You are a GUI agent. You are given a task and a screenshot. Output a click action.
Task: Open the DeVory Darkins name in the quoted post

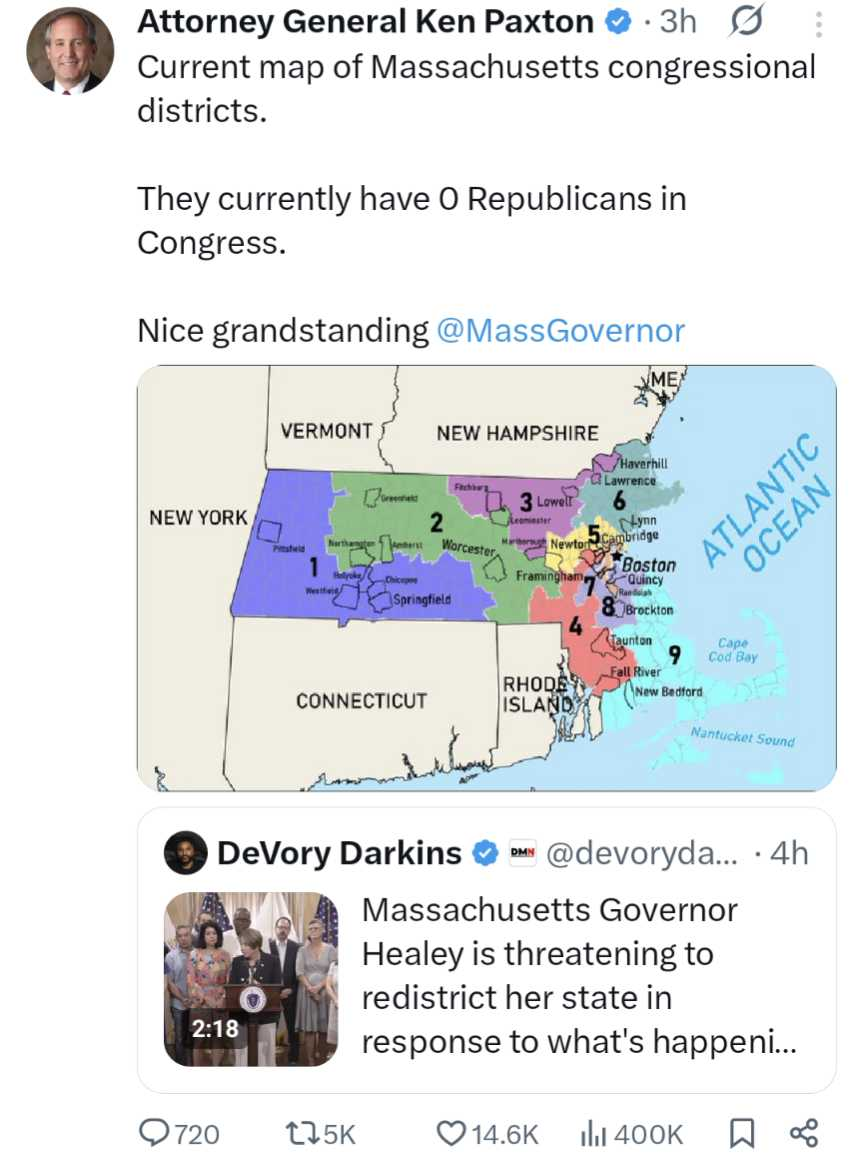(x=340, y=853)
